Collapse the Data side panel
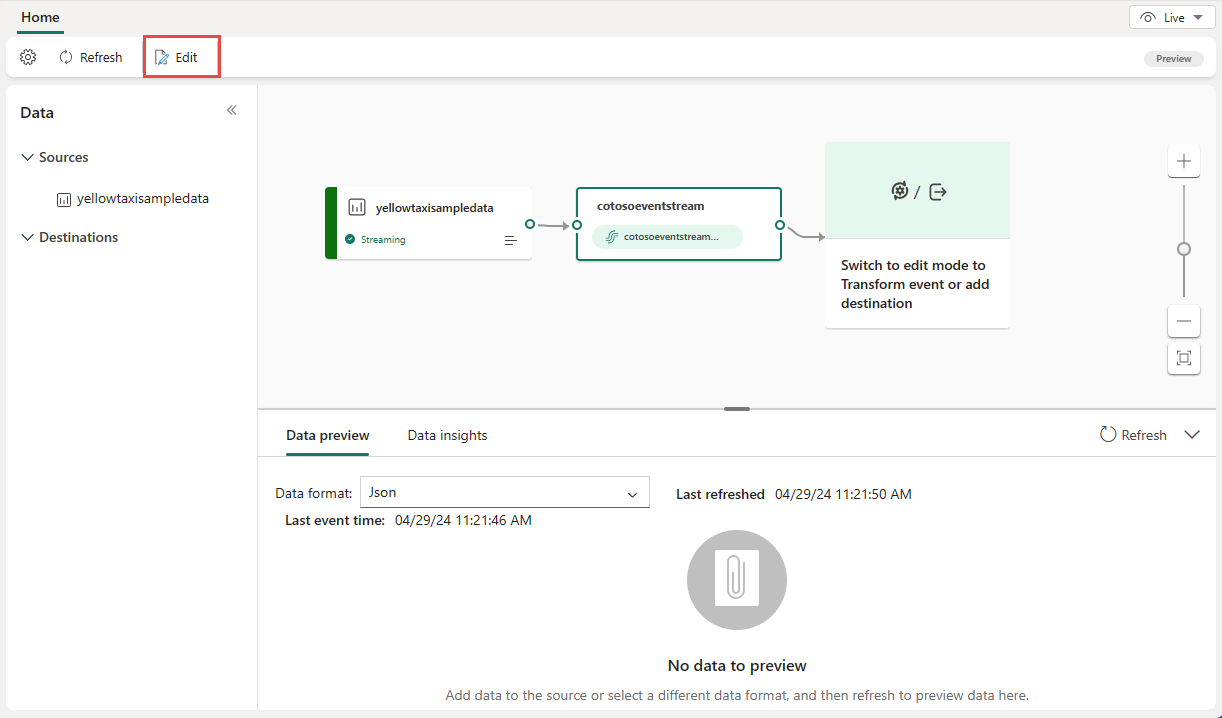The width and height of the screenshot is (1222, 718). click(232, 110)
